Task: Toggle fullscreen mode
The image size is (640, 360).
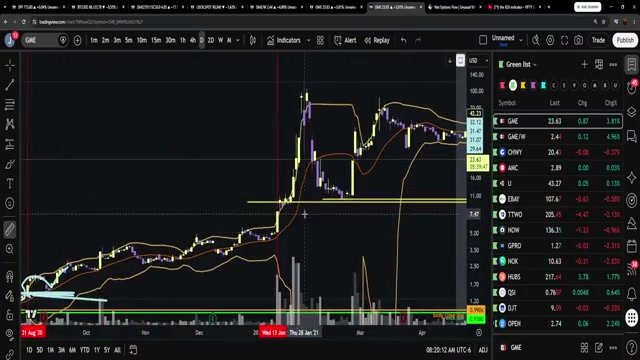Action: [x=564, y=40]
